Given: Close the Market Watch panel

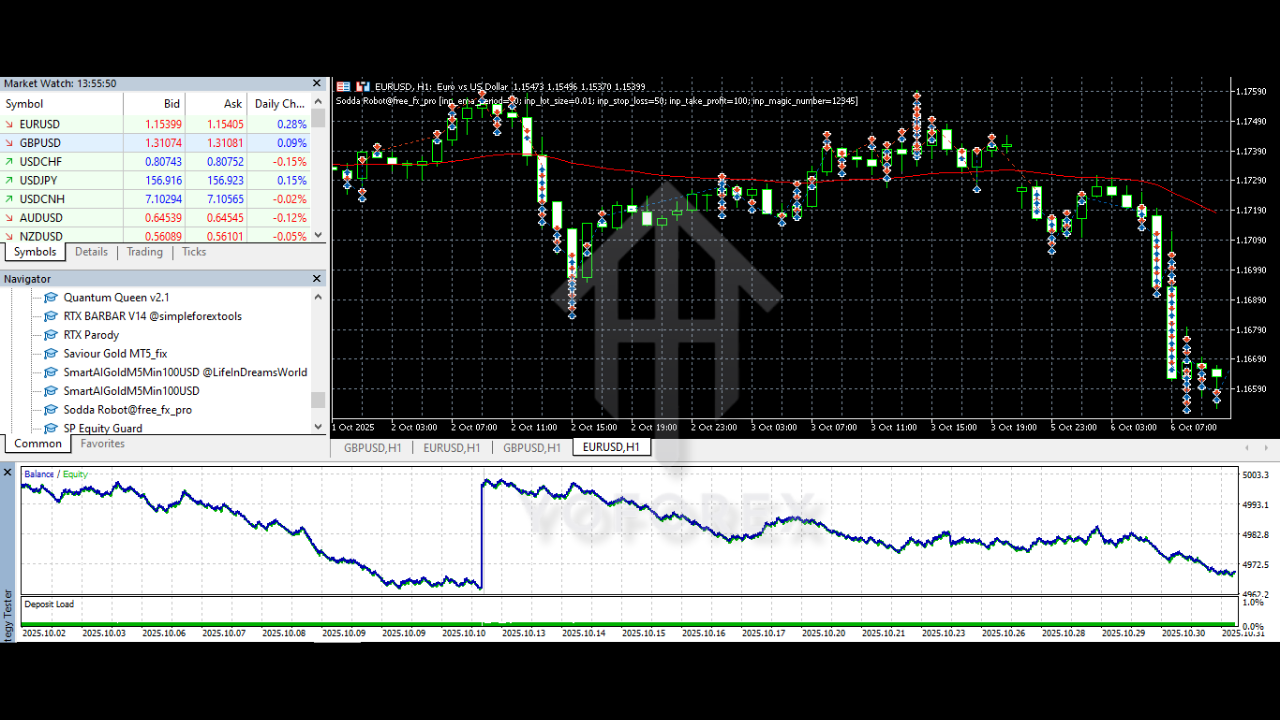Looking at the screenshot, I should coord(318,84).
